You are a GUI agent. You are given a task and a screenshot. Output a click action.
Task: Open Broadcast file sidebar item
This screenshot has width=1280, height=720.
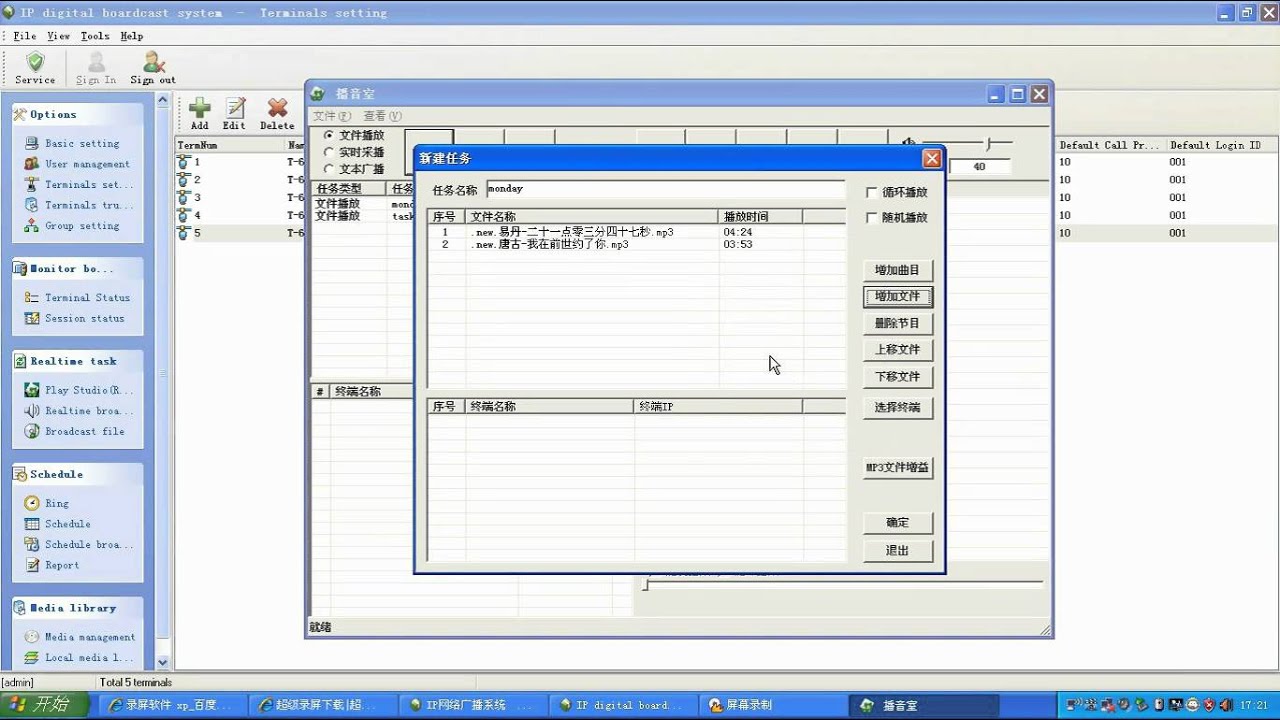[75, 432]
